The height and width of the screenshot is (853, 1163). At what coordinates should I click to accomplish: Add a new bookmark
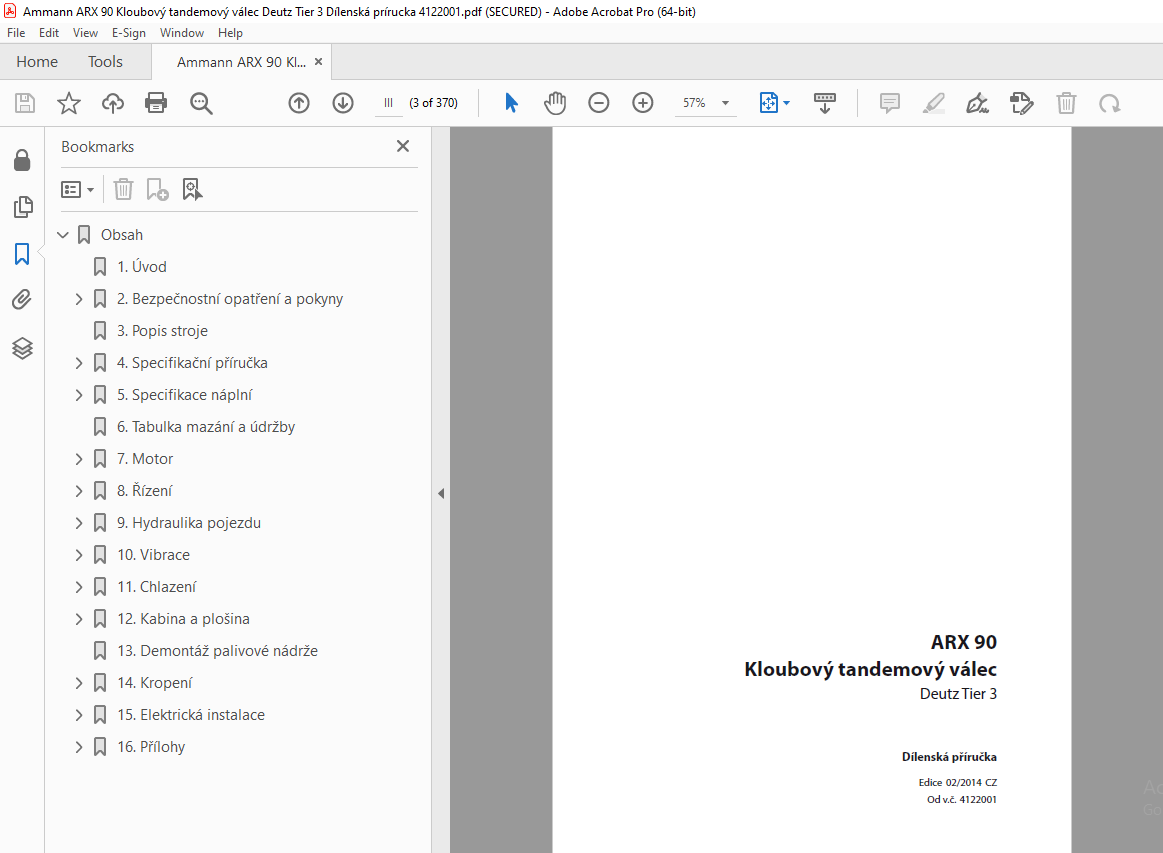pyautogui.click(x=157, y=190)
